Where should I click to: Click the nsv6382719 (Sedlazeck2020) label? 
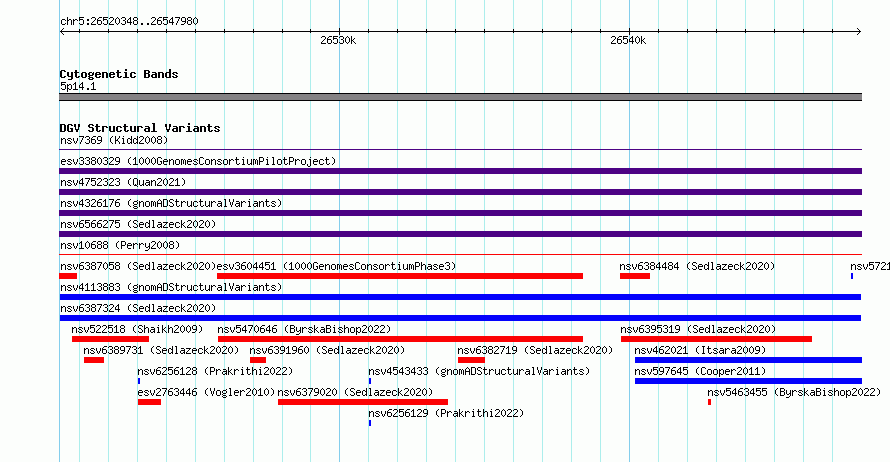click(535, 350)
